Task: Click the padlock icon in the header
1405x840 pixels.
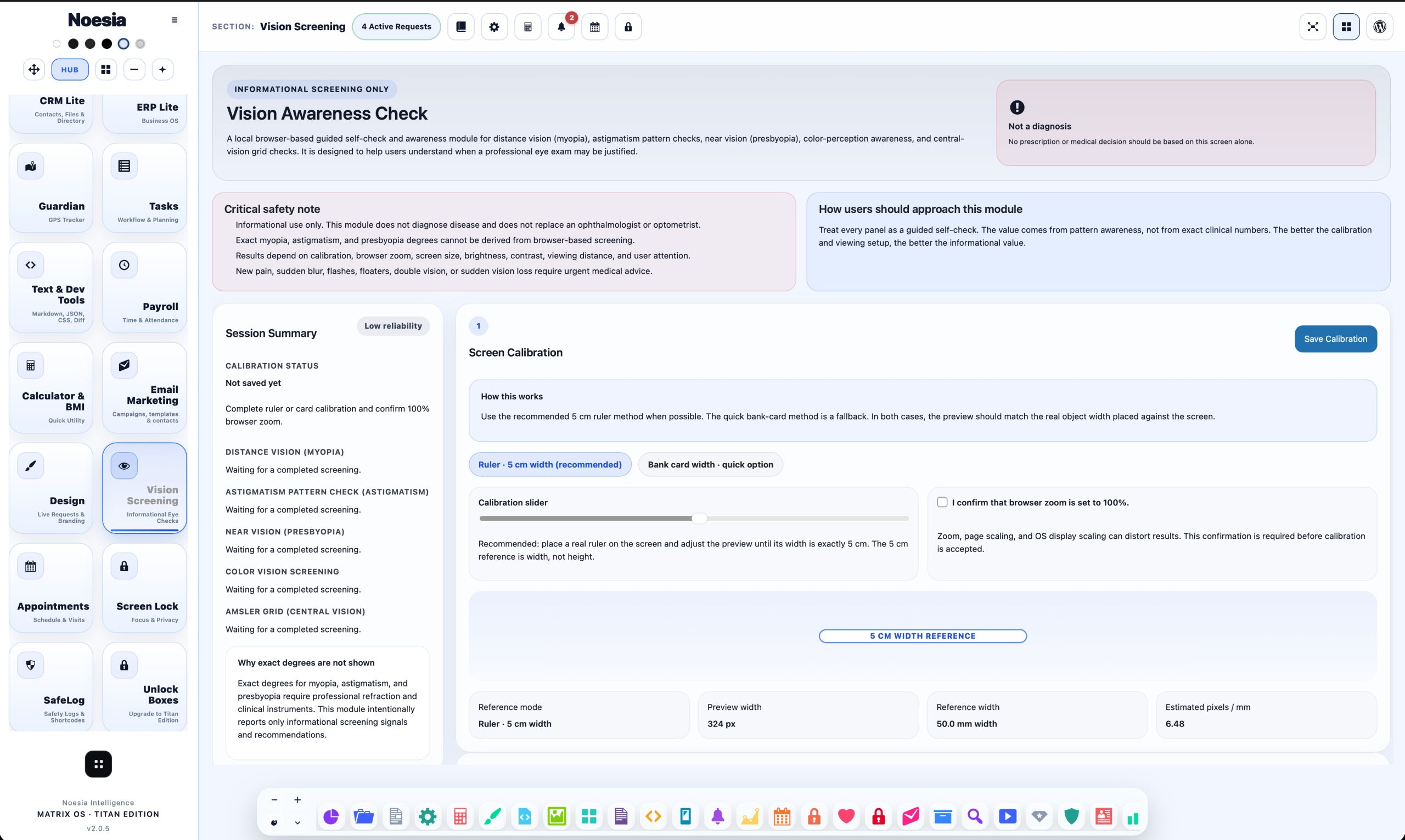Action: coord(628,26)
